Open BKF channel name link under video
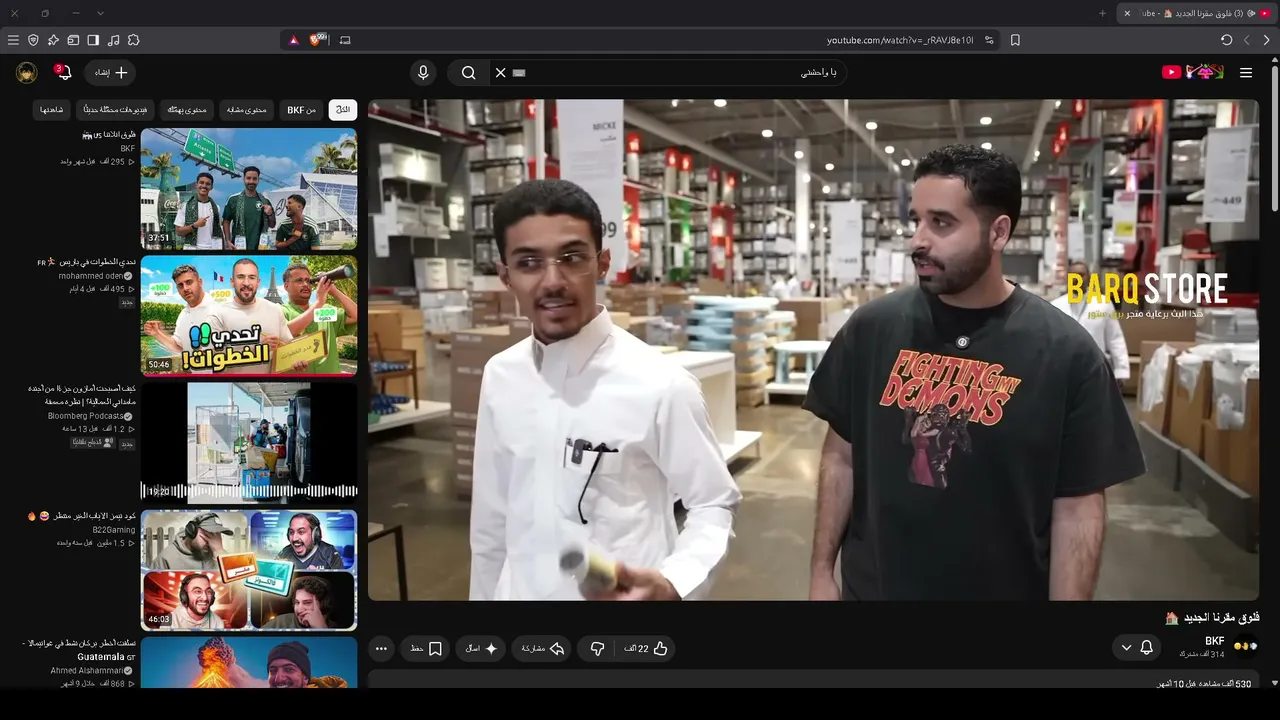This screenshot has height=720, width=1280. coord(1214,641)
